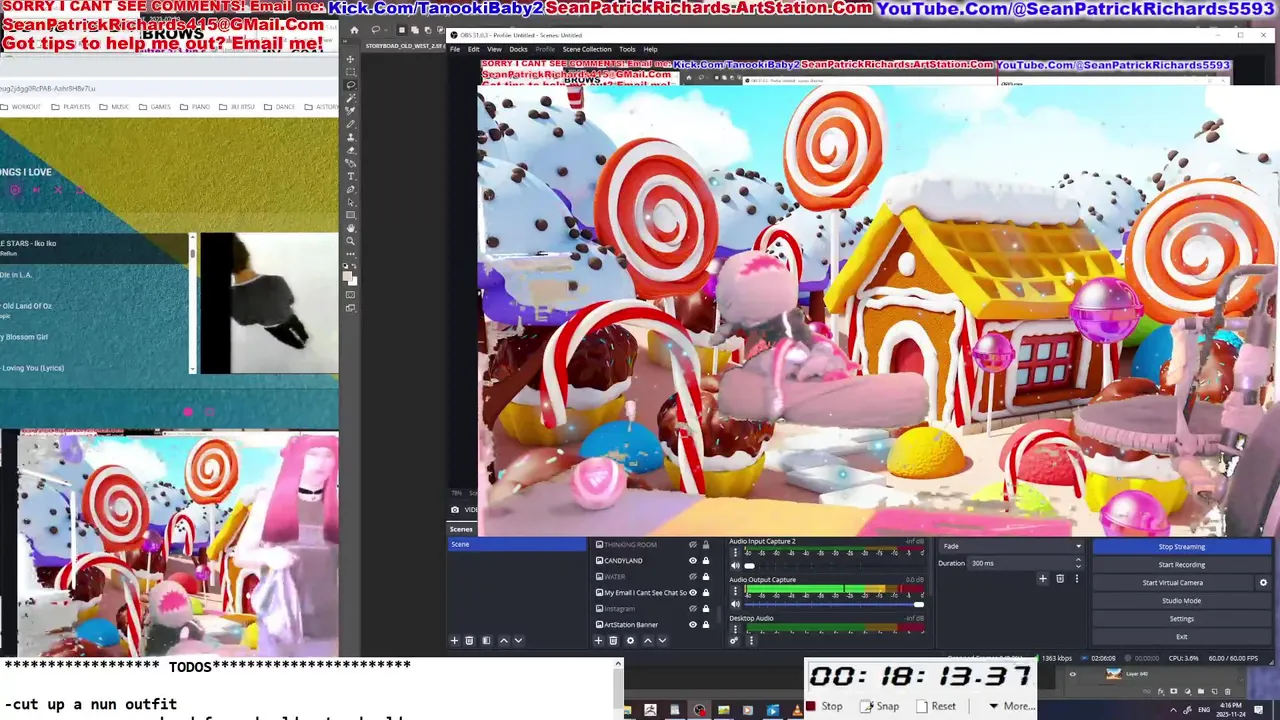Select the Eraser tool in Photoshop toolbar

point(350,150)
